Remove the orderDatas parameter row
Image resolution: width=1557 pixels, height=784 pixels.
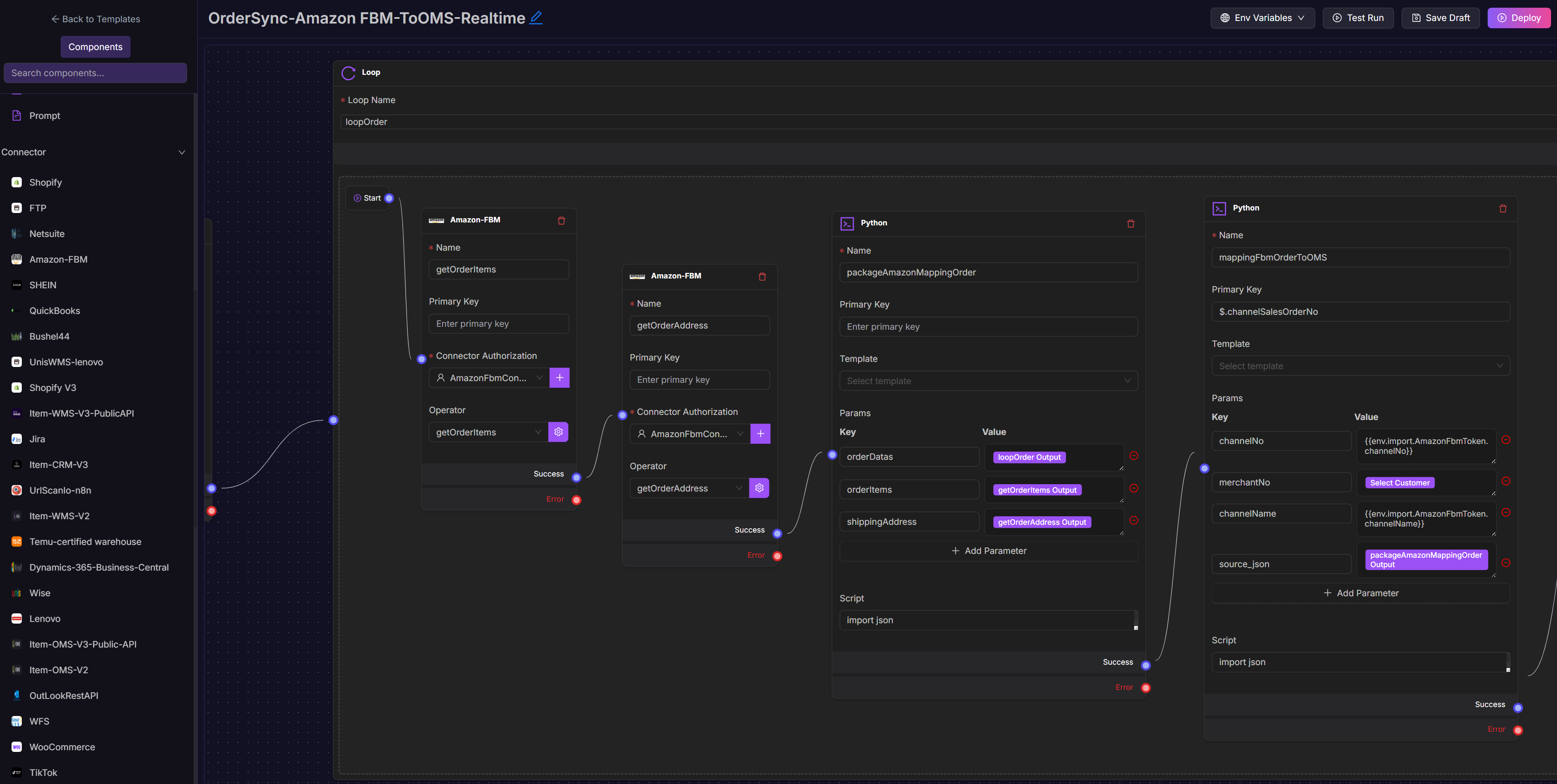(x=1133, y=456)
